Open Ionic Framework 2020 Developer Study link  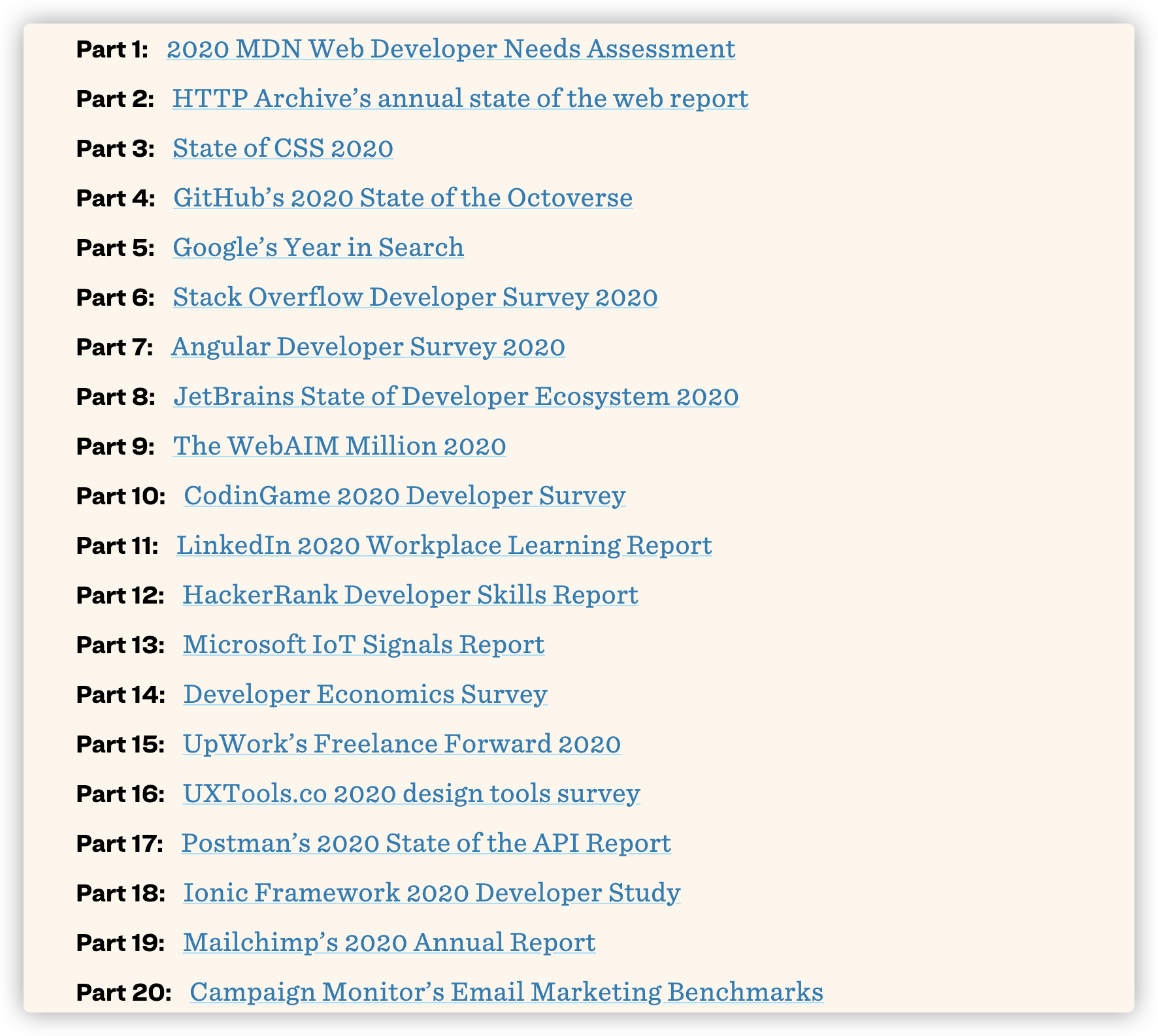[431, 893]
